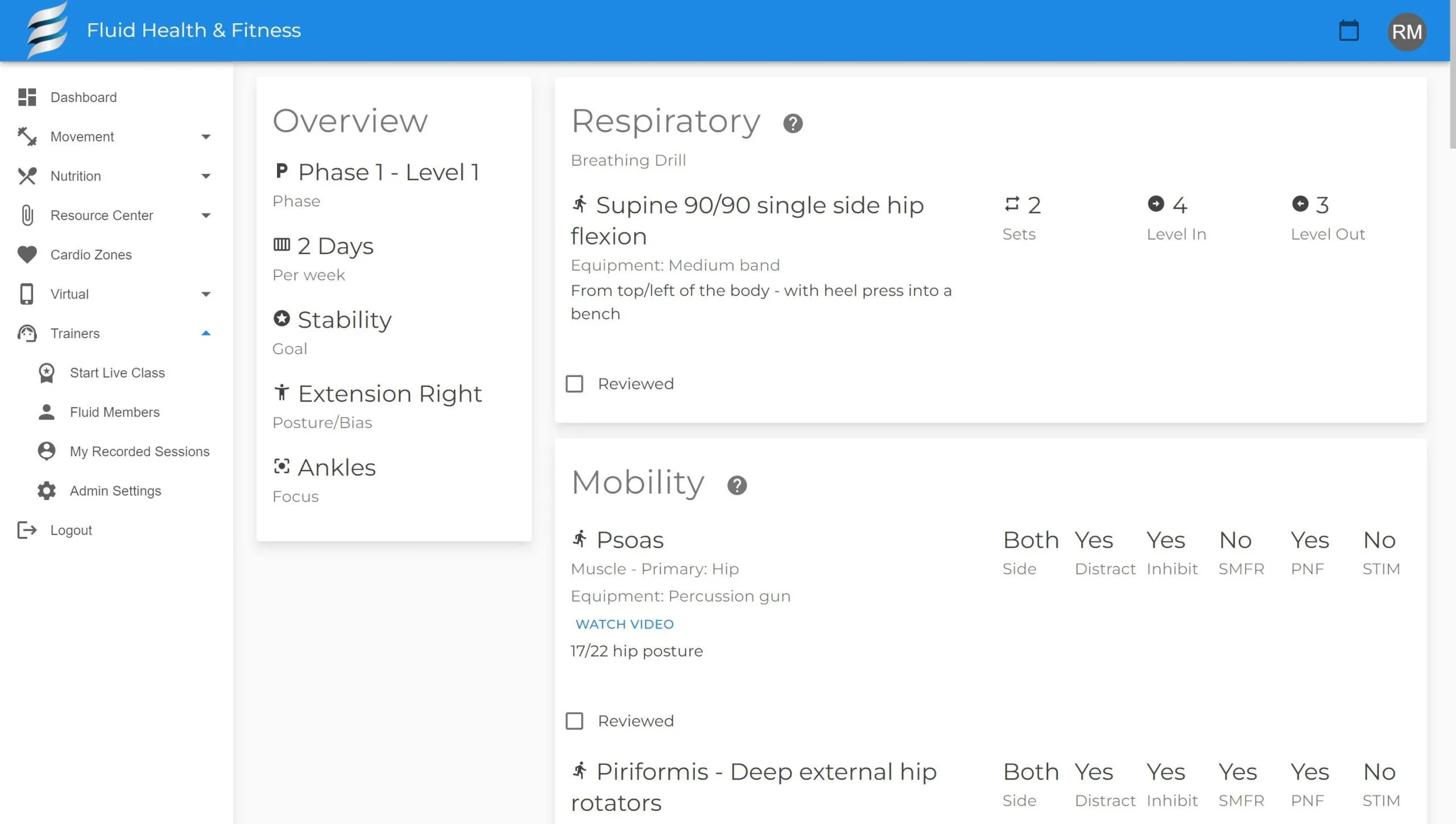Collapse the Trainers menu arrow
The height and width of the screenshot is (824, 1456).
coord(206,333)
